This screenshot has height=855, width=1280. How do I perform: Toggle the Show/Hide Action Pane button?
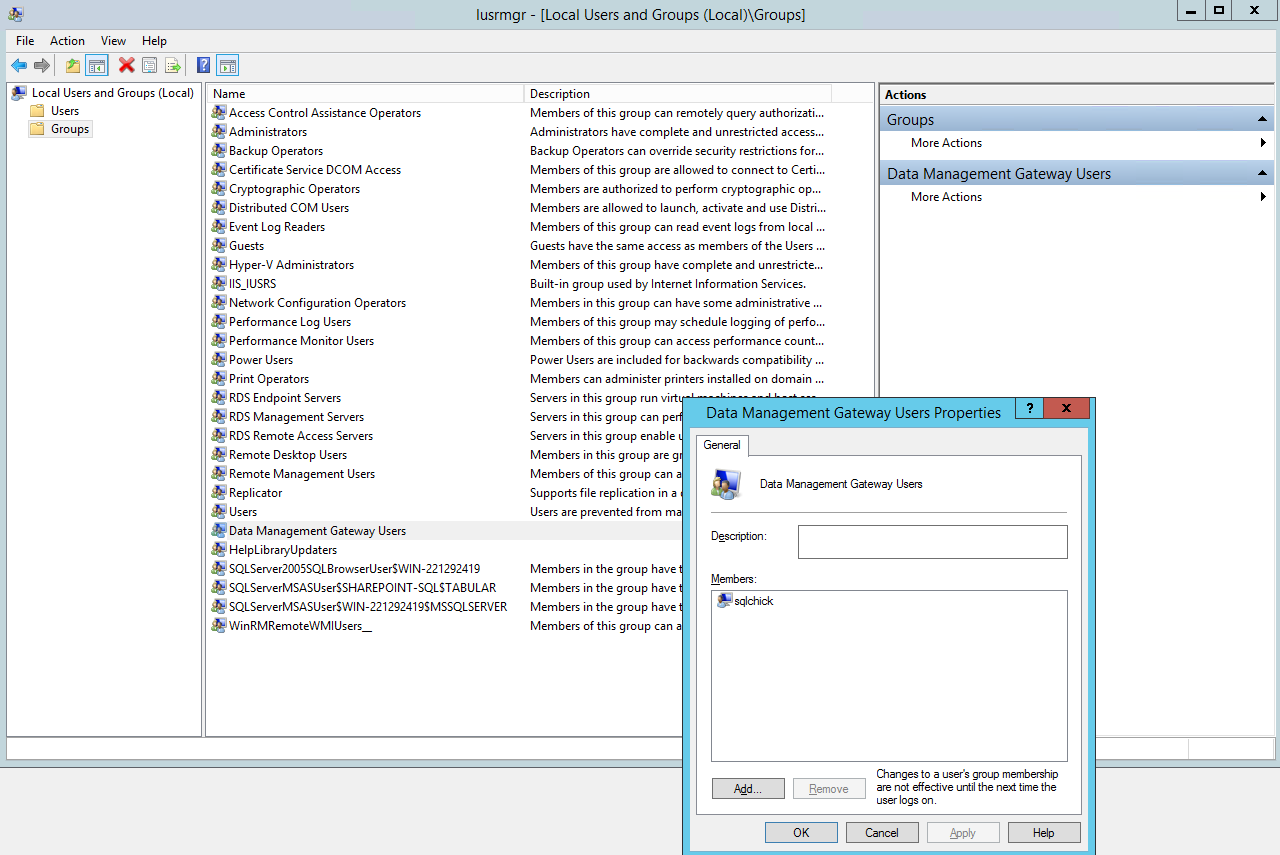(227, 66)
